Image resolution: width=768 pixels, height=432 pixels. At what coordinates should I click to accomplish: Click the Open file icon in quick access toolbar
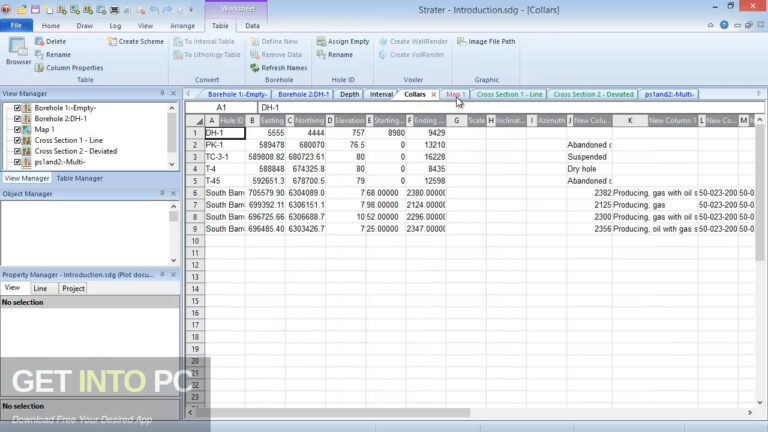22,9
